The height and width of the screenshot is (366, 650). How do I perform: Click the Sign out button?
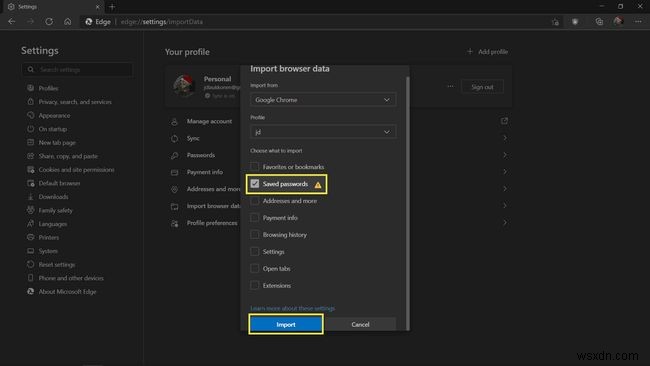click(482, 87)
